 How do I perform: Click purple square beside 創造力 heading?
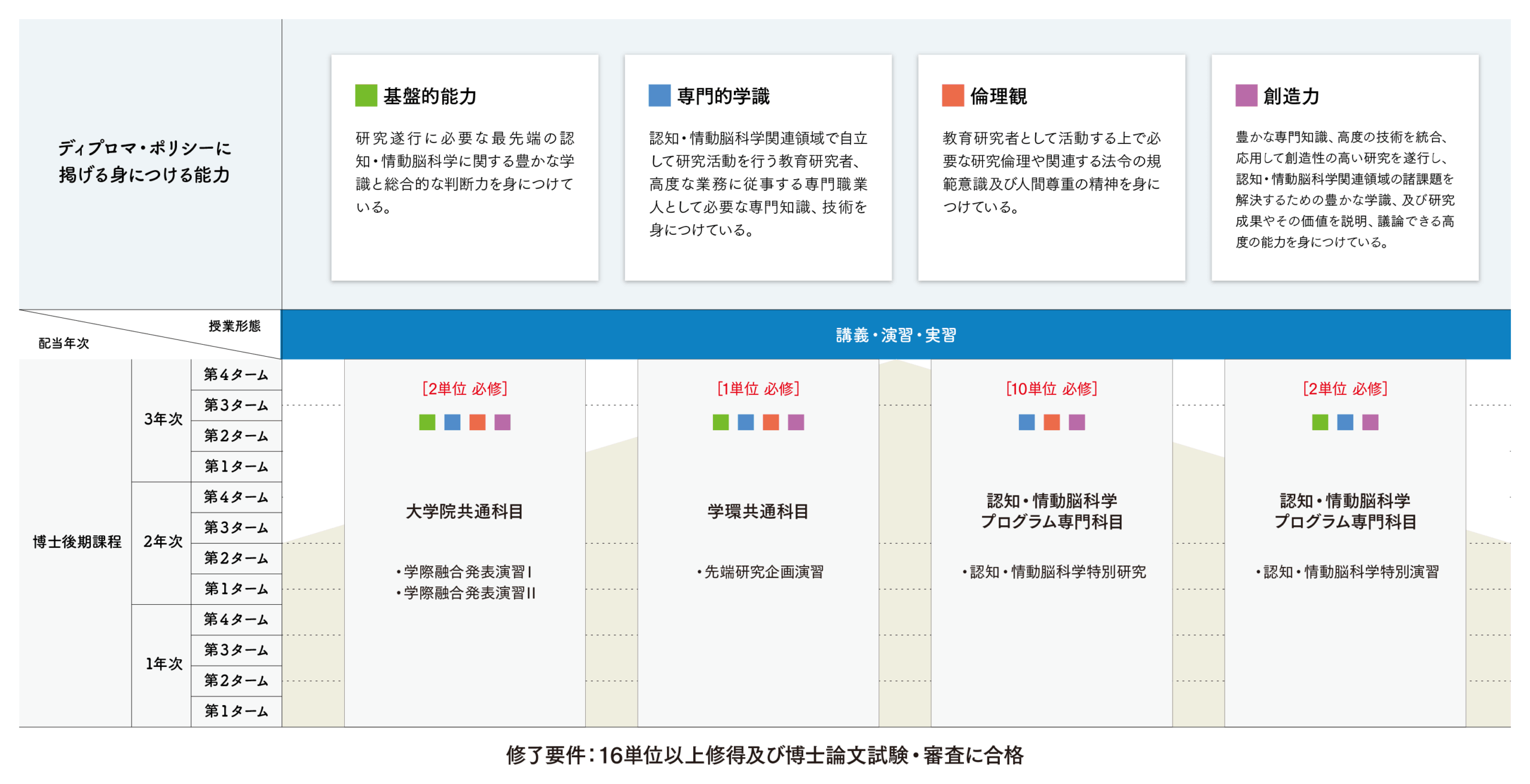[1246, 96]
